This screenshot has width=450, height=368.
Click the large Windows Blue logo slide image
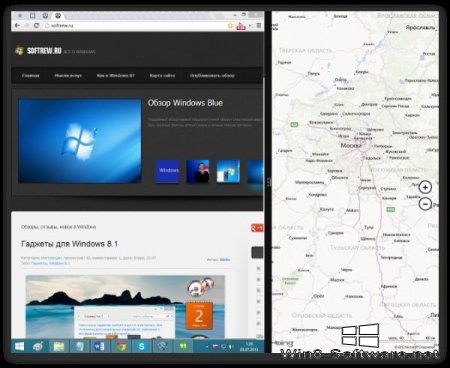[80, 141]
